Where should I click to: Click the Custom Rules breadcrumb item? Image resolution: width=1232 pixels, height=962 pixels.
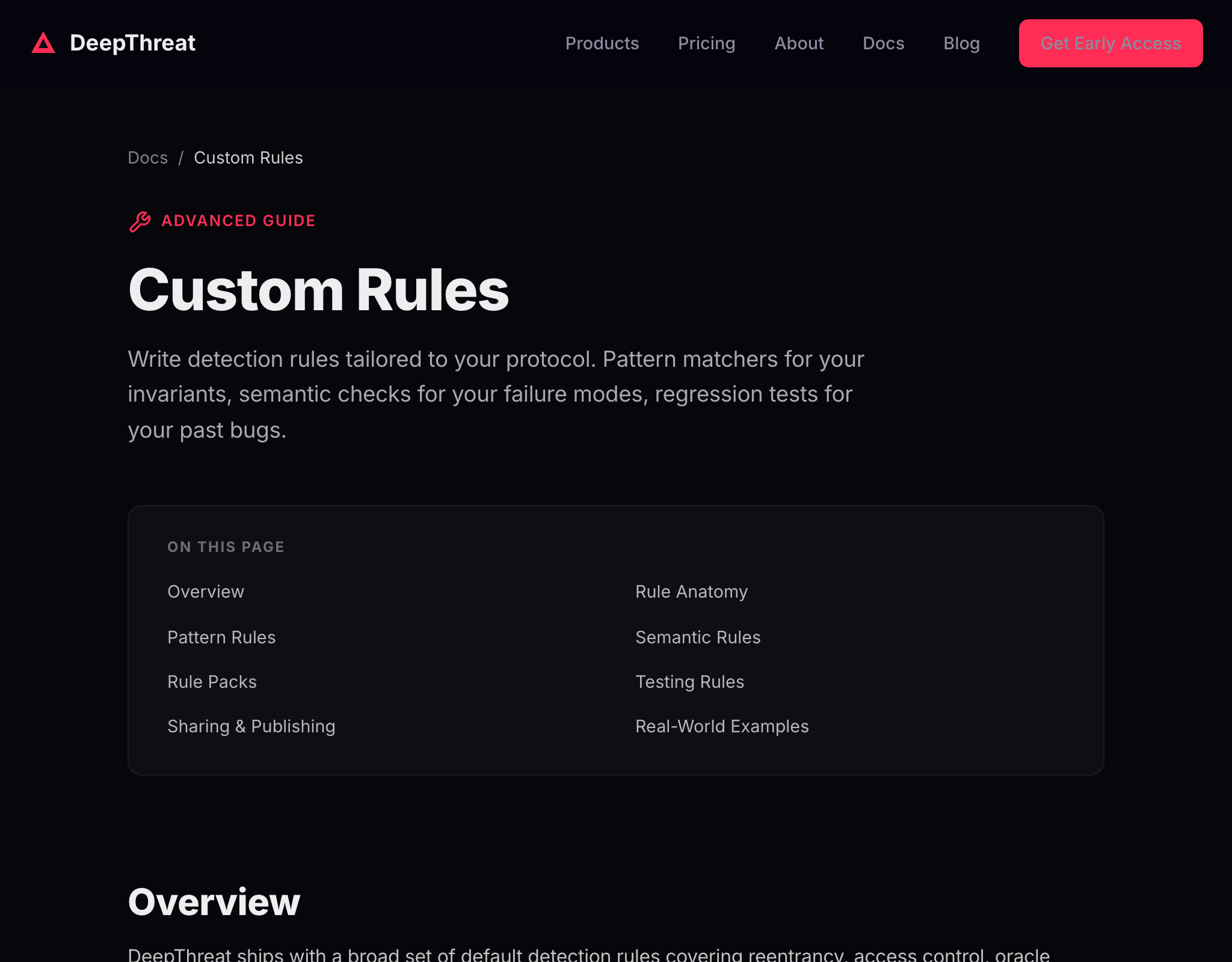[248, 158]
